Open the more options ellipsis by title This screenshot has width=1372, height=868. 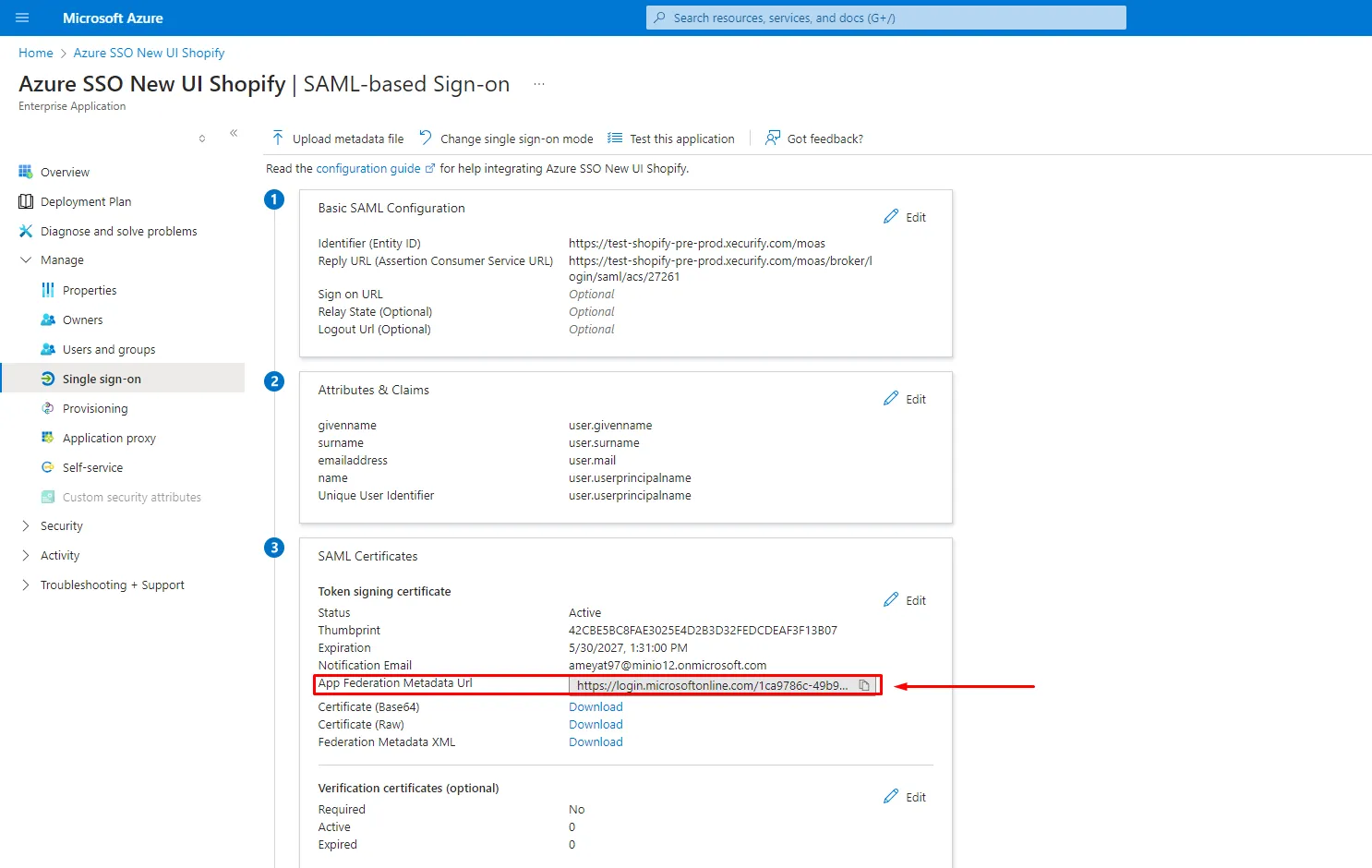(x=539, y=84)
